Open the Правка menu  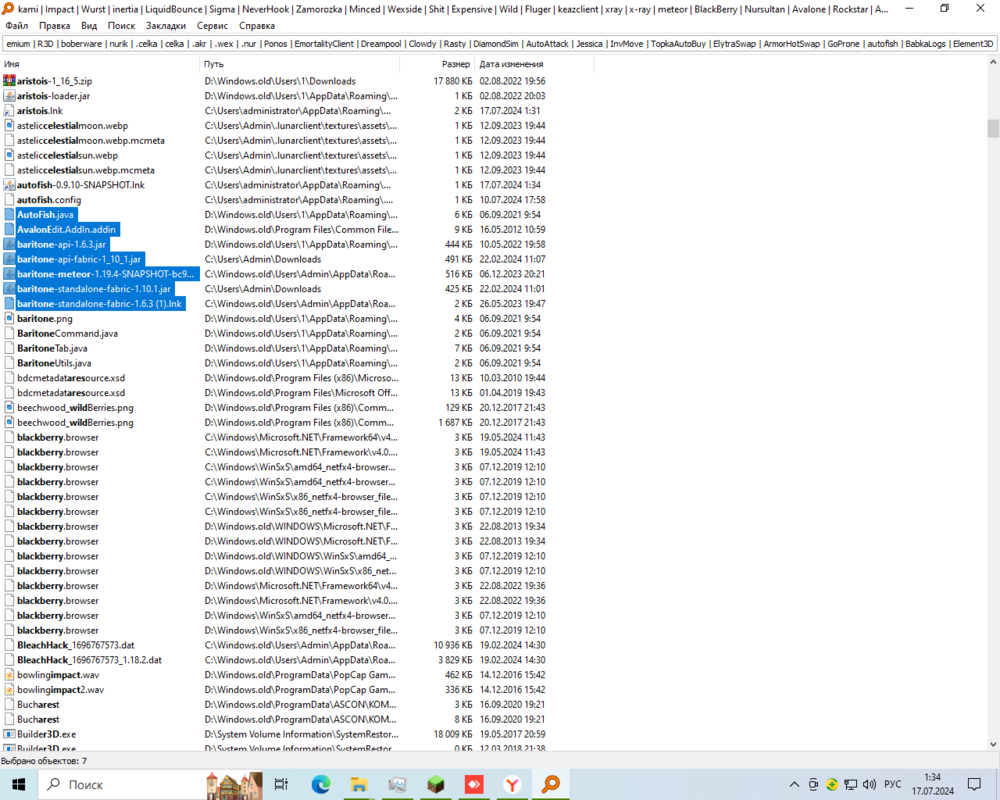[54, 26]
